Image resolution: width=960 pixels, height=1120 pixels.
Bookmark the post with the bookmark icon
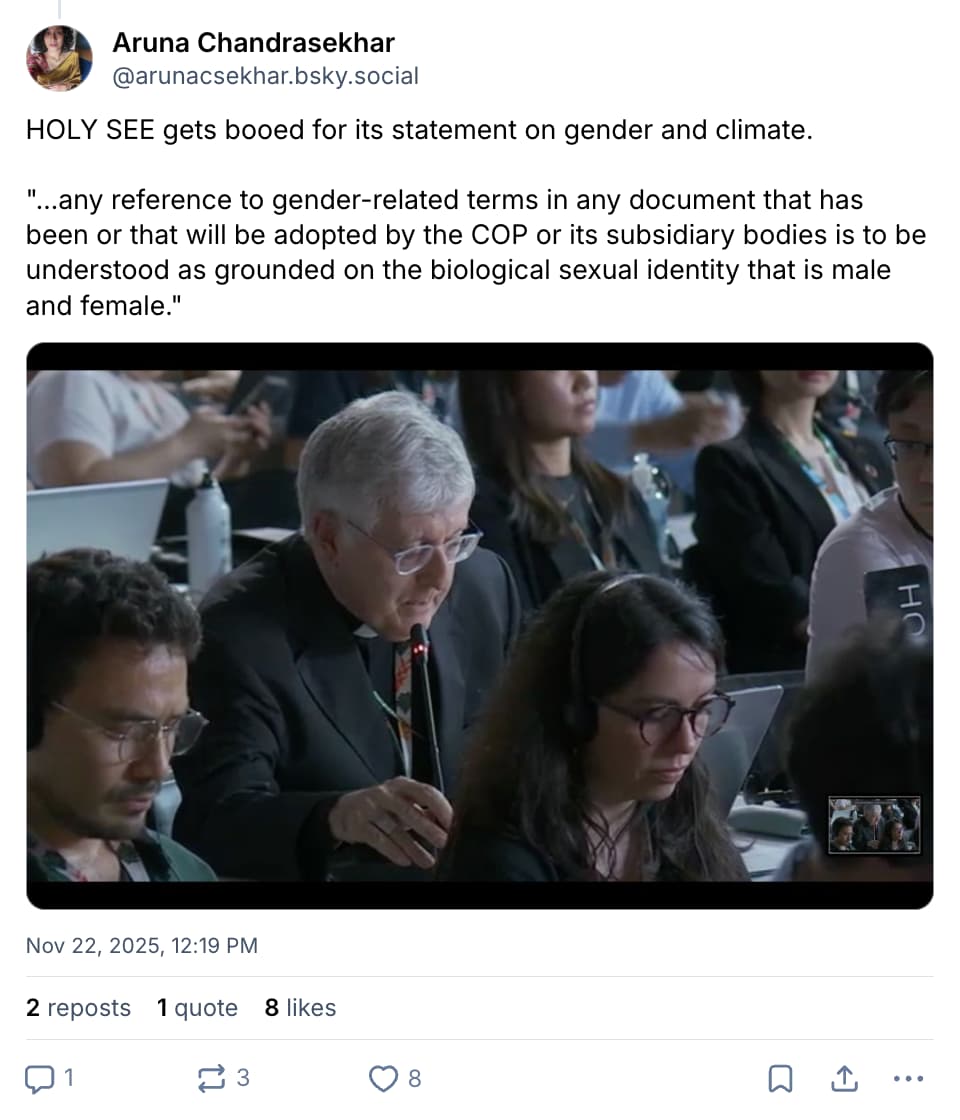781,1079
